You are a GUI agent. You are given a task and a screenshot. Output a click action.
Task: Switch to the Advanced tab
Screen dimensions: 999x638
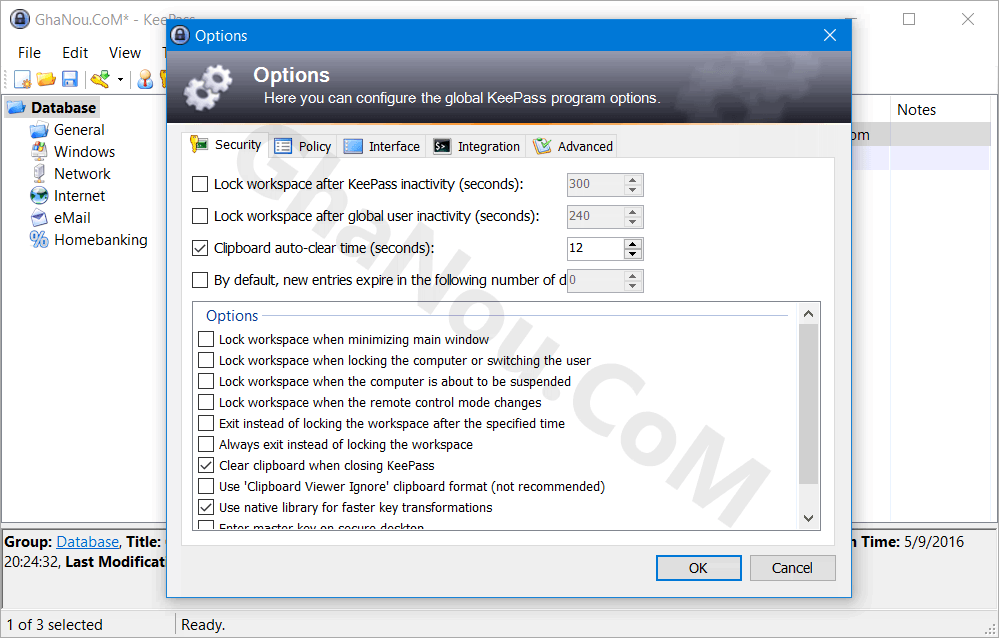coord(572,147)
